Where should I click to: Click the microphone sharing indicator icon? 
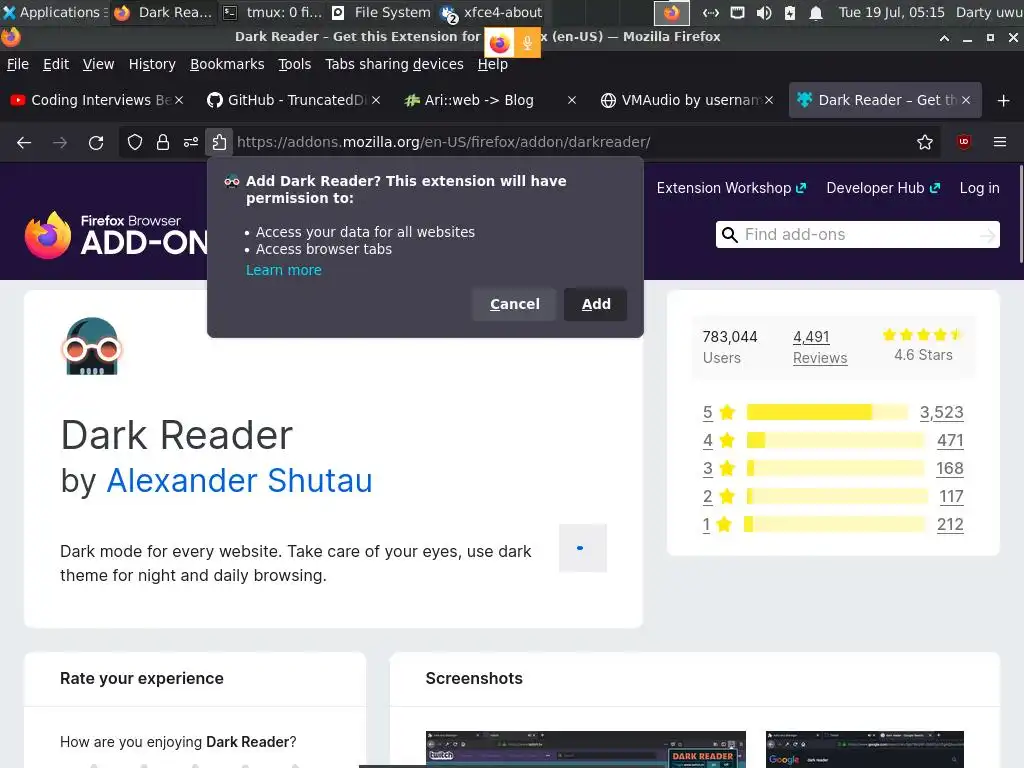[527, 43]
